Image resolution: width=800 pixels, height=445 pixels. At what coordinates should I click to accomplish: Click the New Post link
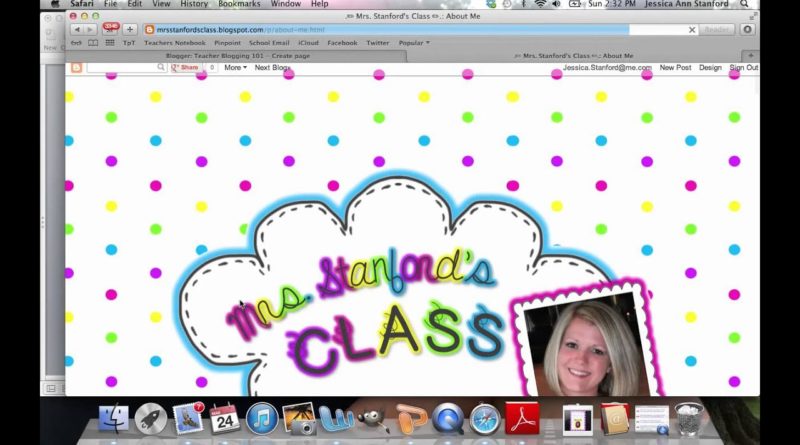675,67
